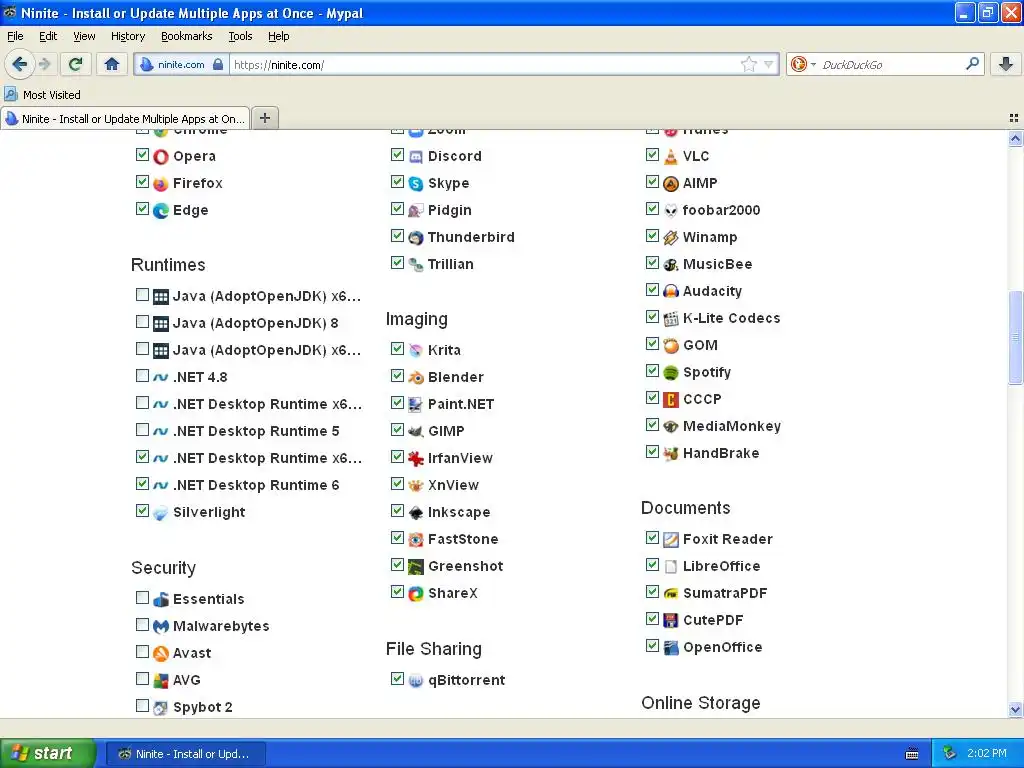Viewport: 1024px width, 768px height.
Task: Uncheck the Krita checkbox
Action: tap(397, 349)
